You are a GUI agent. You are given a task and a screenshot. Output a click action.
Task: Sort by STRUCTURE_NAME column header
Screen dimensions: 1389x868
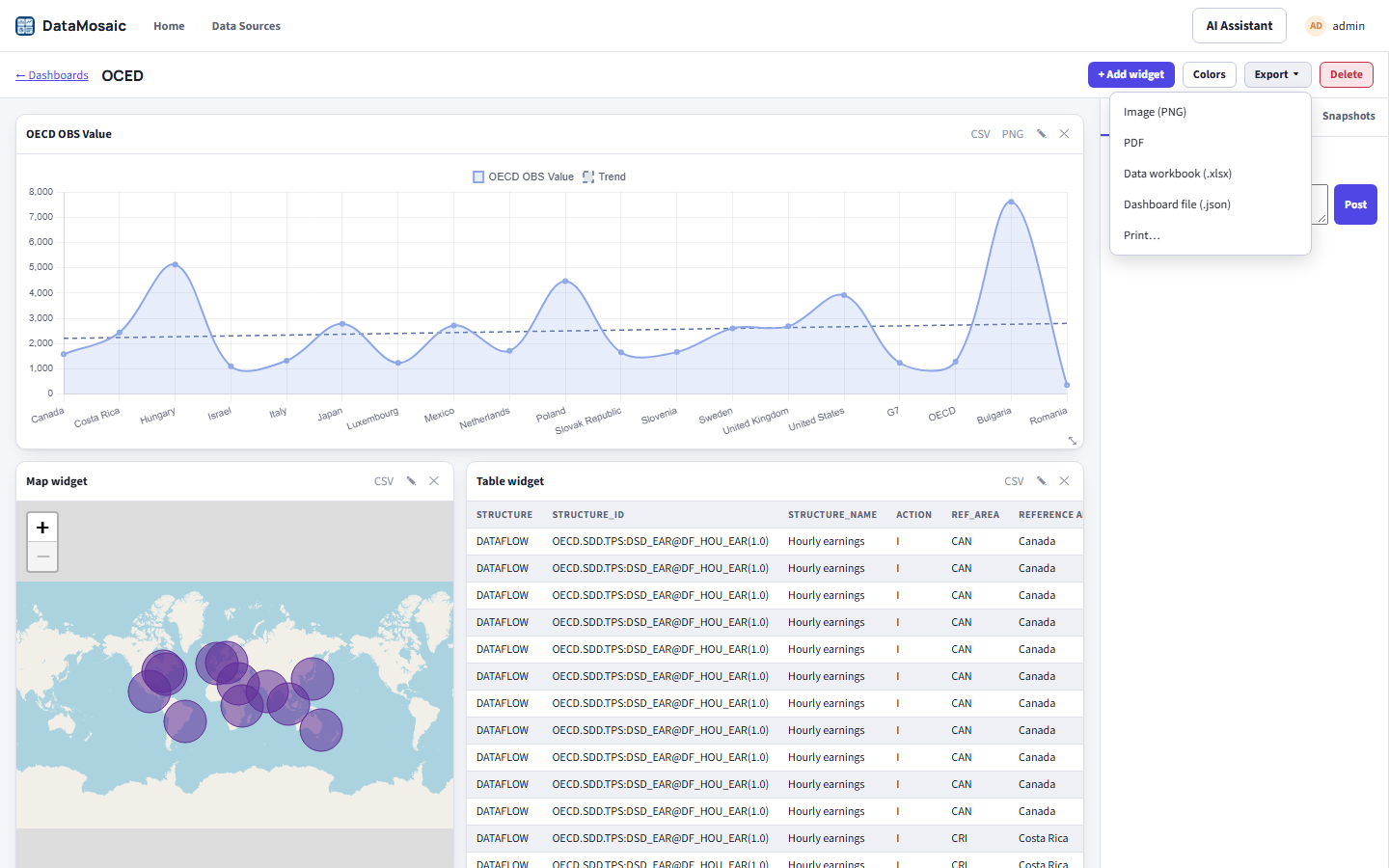[832, 515]
